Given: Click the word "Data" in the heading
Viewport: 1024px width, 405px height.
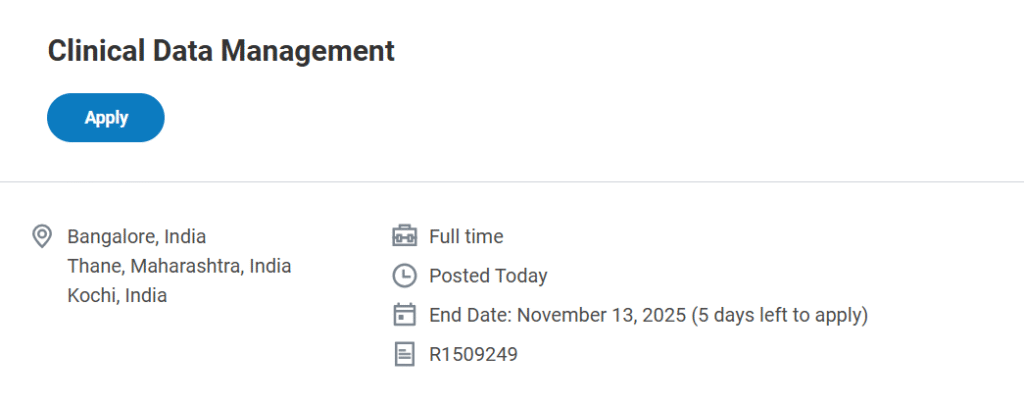Looking at the screenshot, I should (181, 51).
